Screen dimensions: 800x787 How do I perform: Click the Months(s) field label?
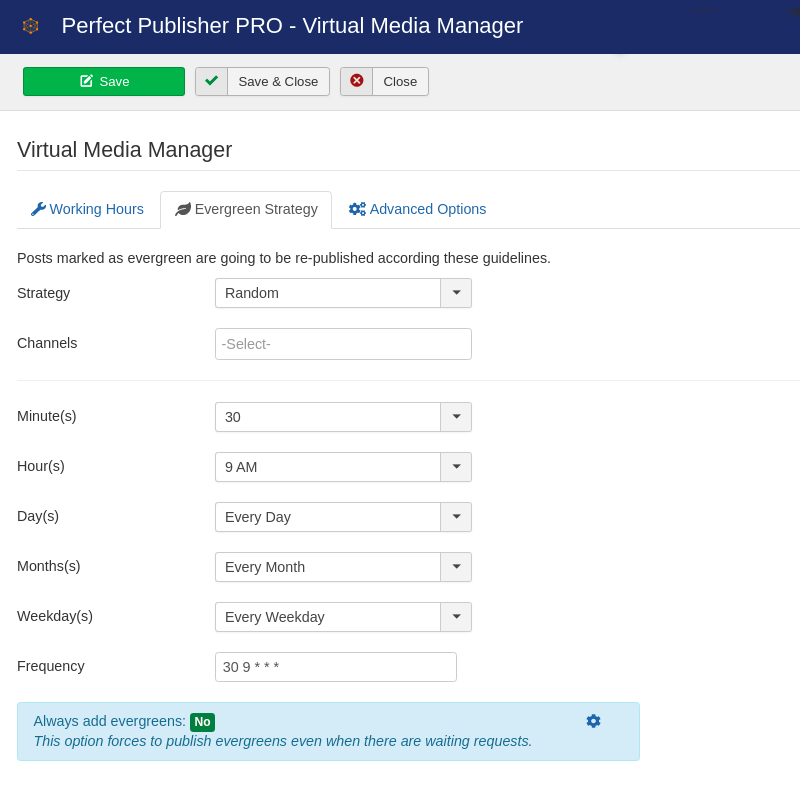[x=48, y=566]
